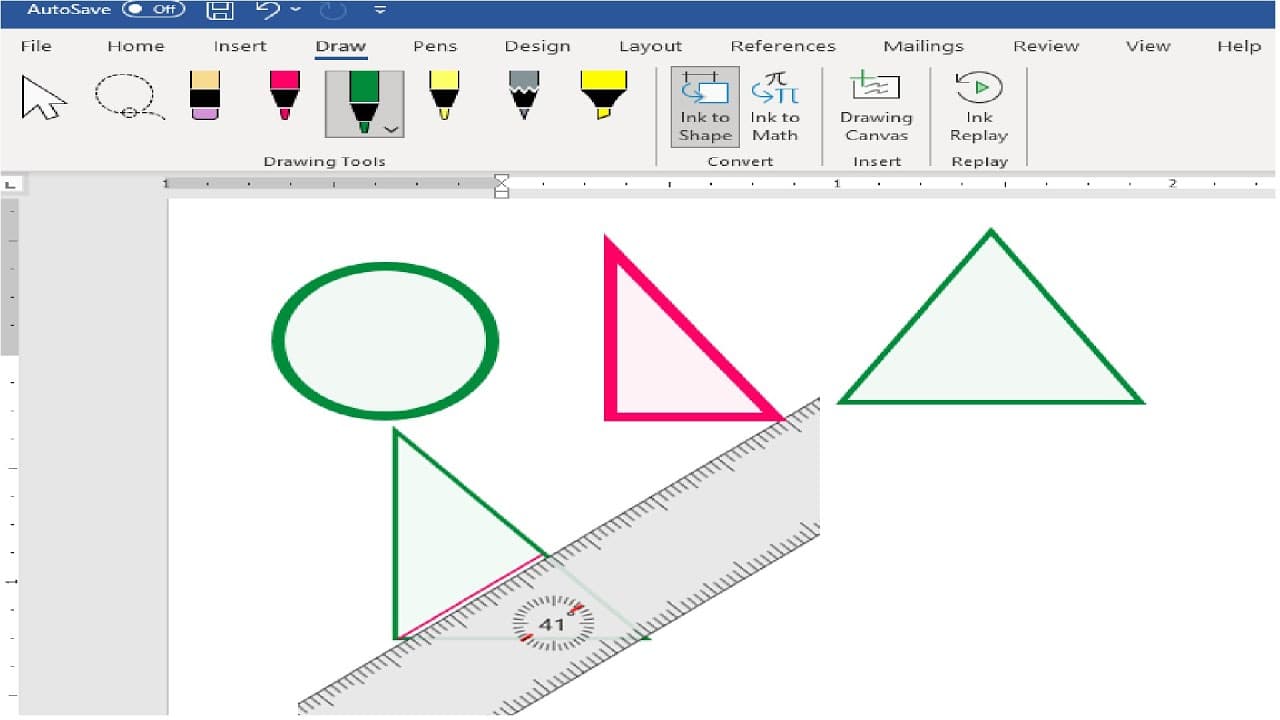Save the document with disk icon
The width and height of the screenshot is (1280, 720).
pyautogui.click(x=220, y=10)
